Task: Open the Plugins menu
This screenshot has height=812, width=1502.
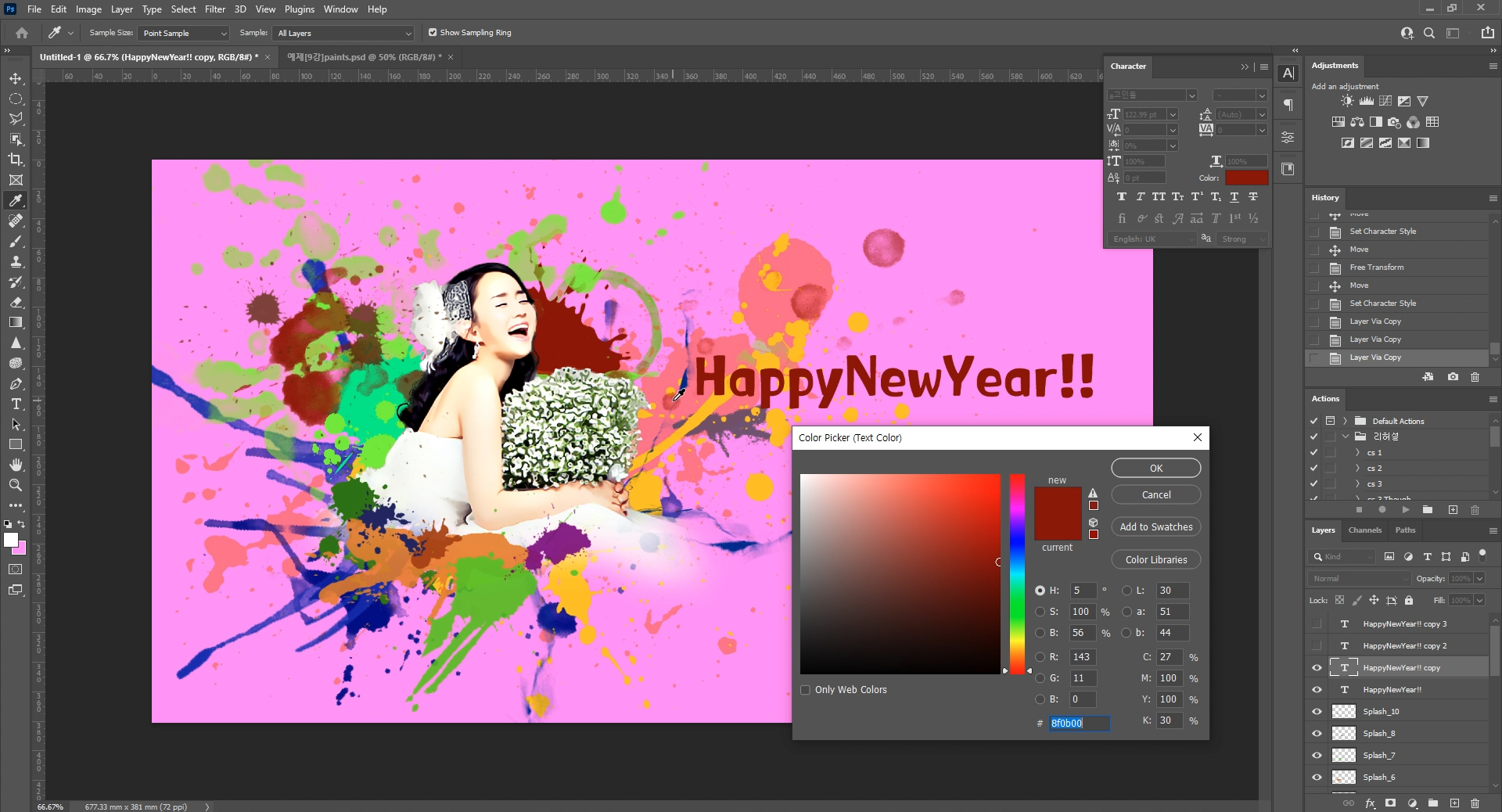Action: 299,9
